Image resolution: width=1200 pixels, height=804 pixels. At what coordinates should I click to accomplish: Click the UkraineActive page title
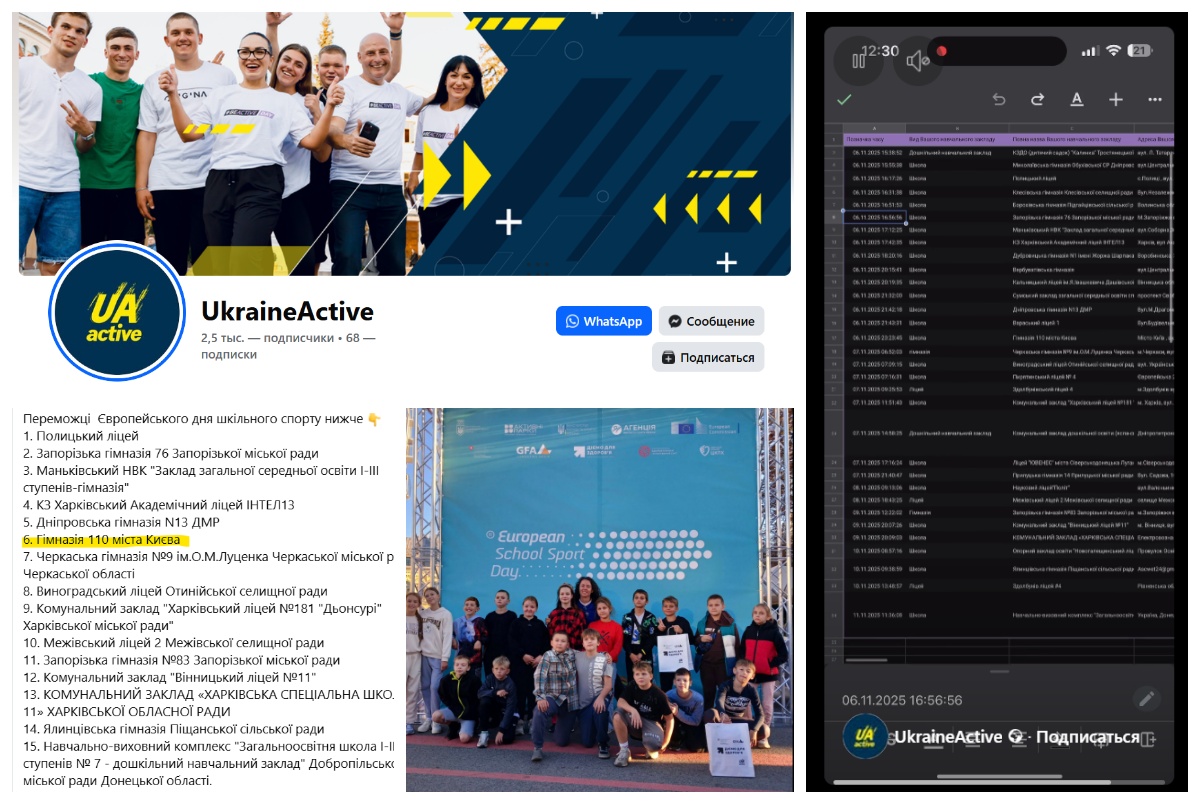287,311
